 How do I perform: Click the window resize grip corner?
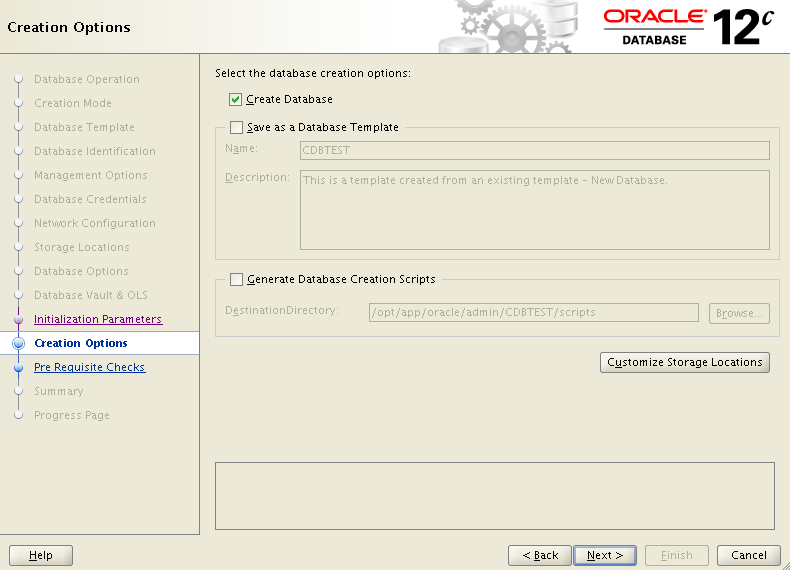tap(785, 565)
